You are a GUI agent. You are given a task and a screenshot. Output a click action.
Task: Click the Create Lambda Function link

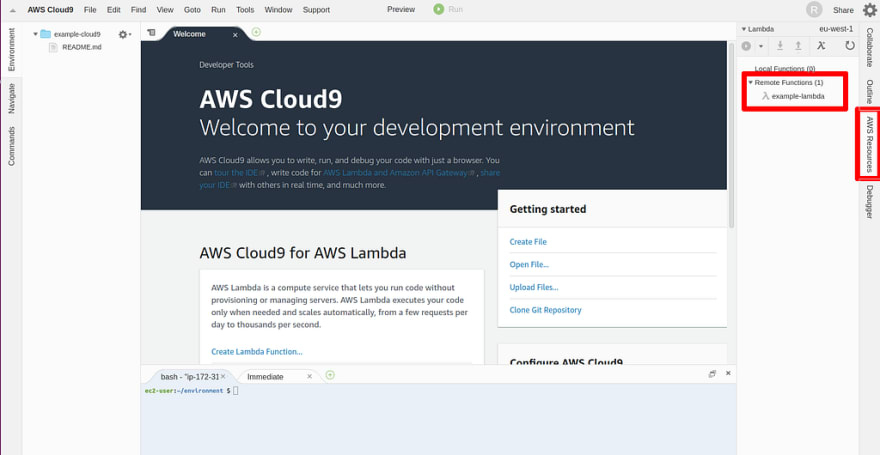256,352
